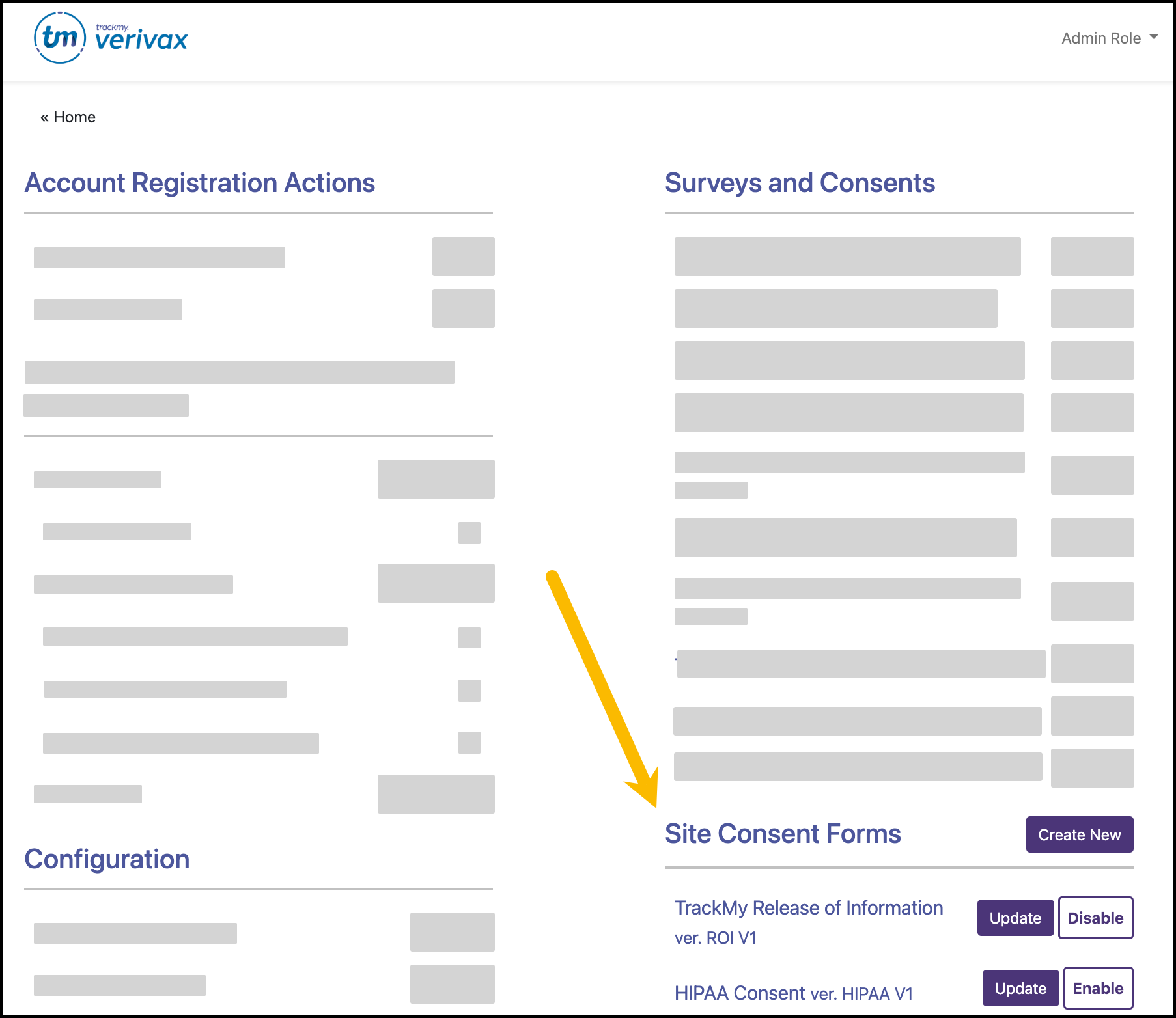Image resolution: width=1176 pixels, height=1018 pixels.
Task: Enable the HIPAA Consent form
Action: [x=1097, y=987]
